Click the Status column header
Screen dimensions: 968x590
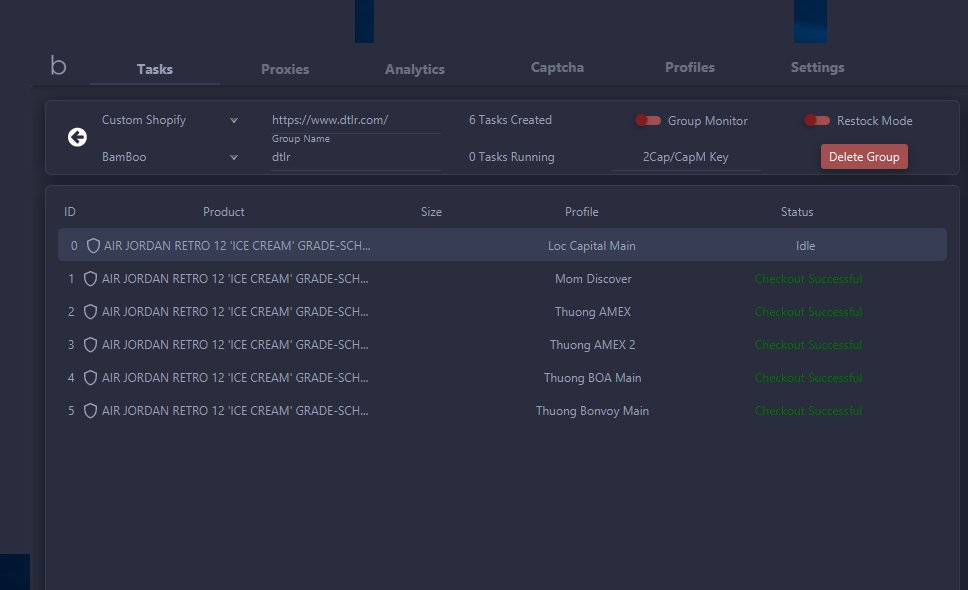(x=797, y=212)
